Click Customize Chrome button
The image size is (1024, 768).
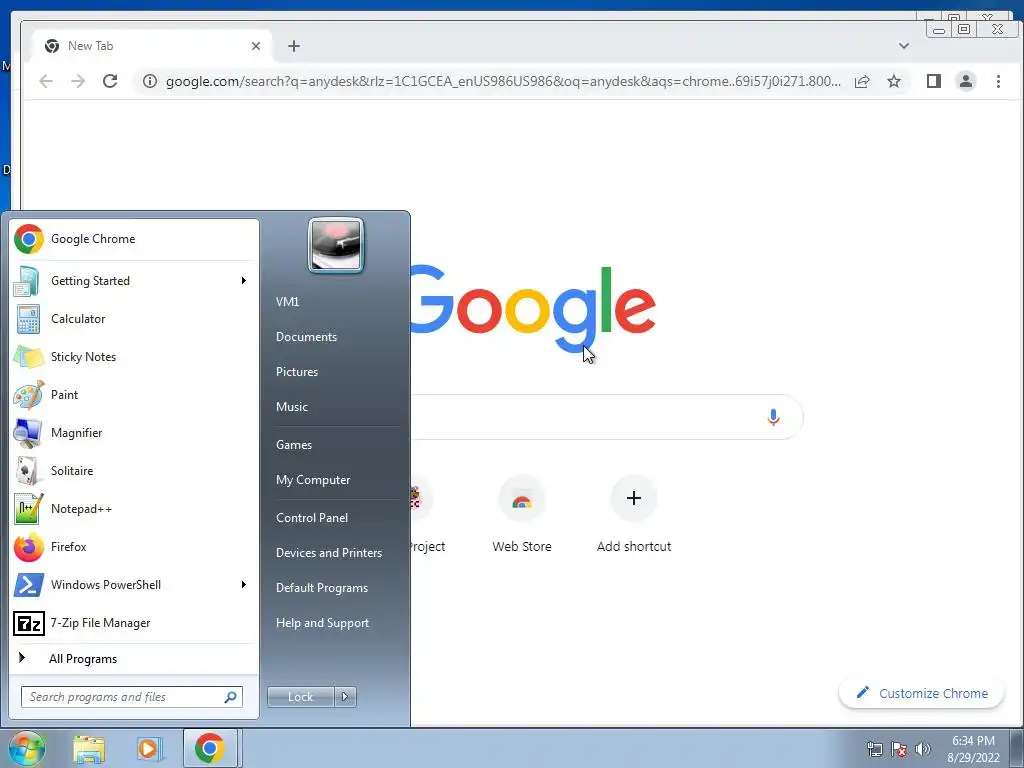tap(921, 694)
